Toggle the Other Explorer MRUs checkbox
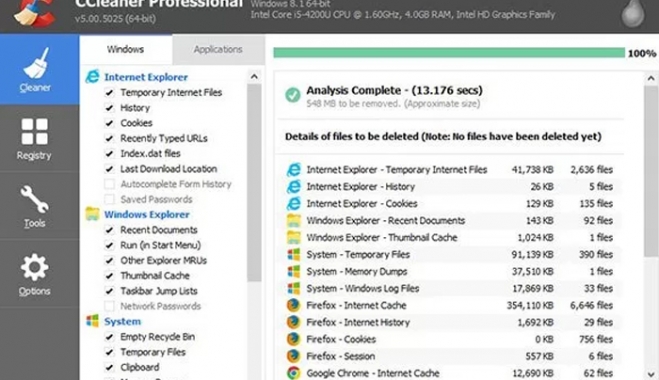 pos(109,260)
